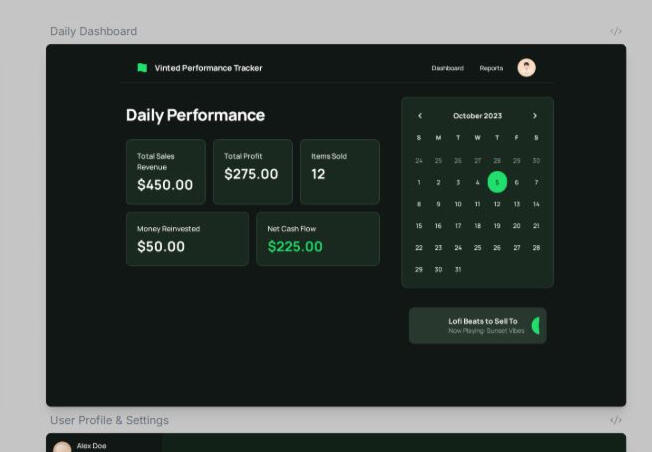Open the Net Cash Flow card
Screen dimensions: 652x452
point(317,239)
